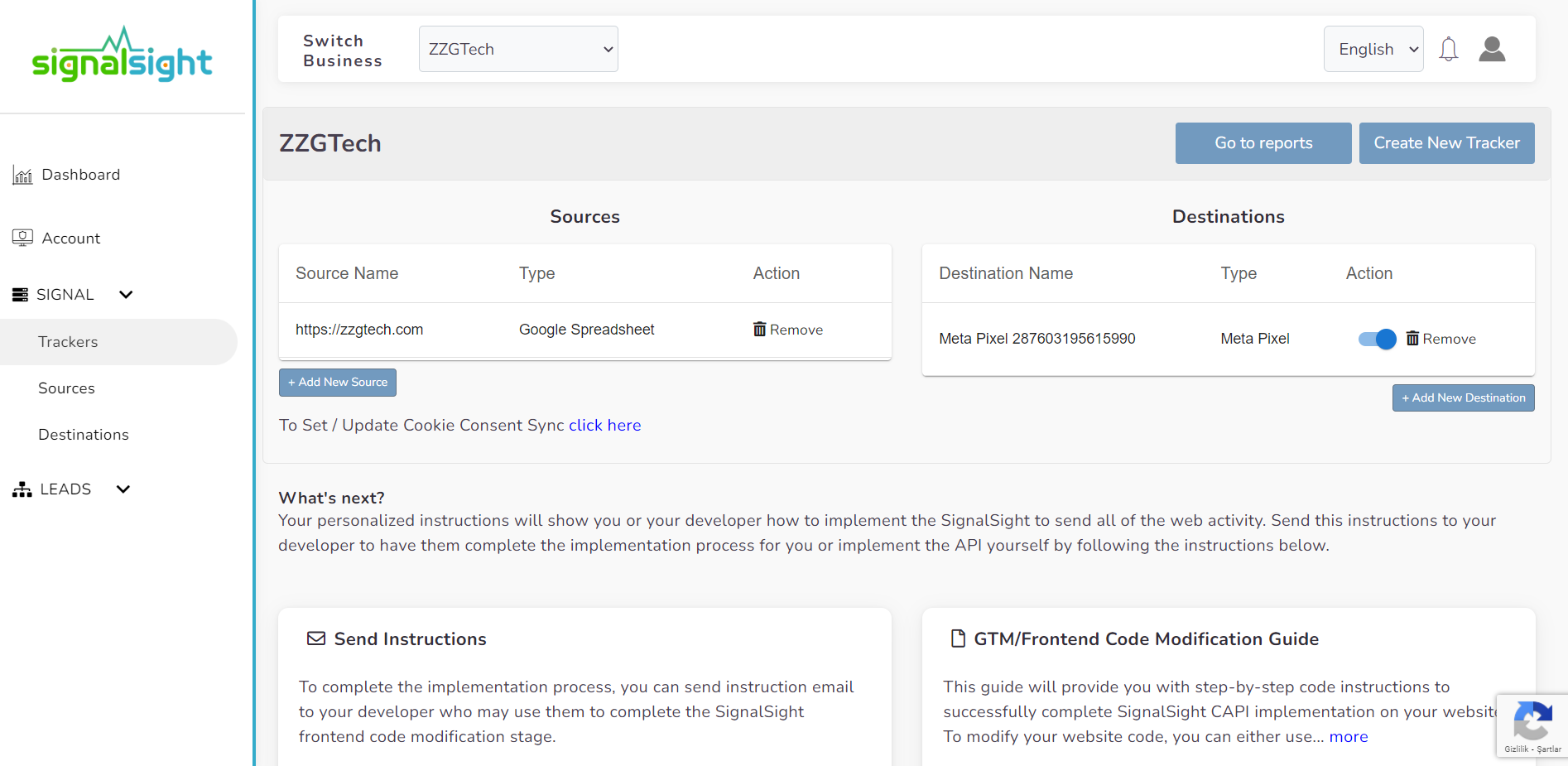This screenshot has height=766, width=1568.
Task: Click the What's next? heading
Action: [x=331, y=498]
